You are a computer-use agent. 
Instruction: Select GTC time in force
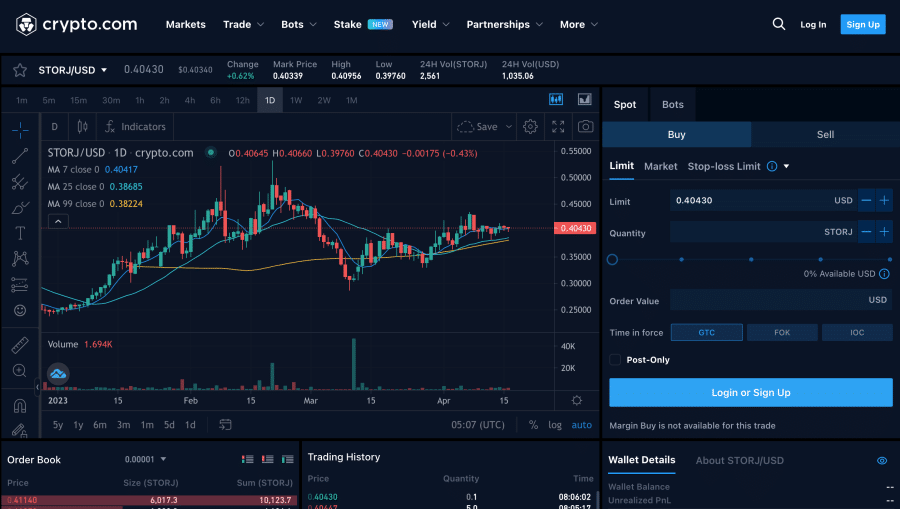click(x=707, y=332)
